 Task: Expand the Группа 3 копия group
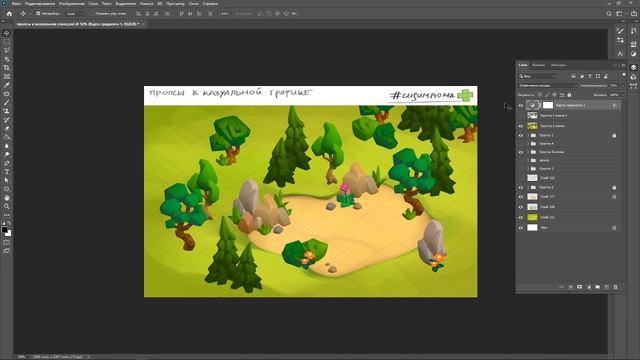click(528, 152)
